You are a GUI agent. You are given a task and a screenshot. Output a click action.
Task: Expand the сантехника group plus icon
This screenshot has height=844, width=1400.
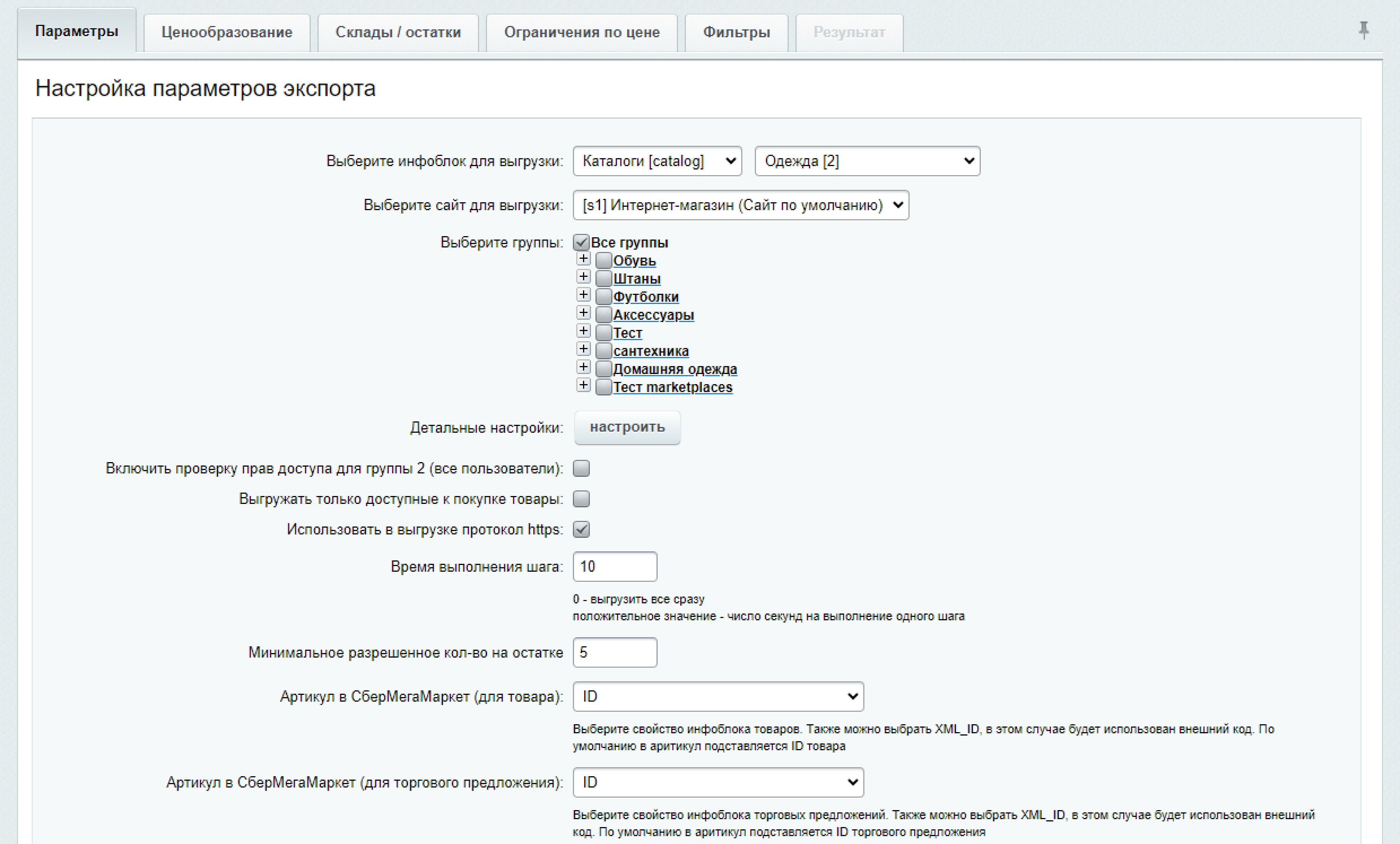click(x=583, y=349)
